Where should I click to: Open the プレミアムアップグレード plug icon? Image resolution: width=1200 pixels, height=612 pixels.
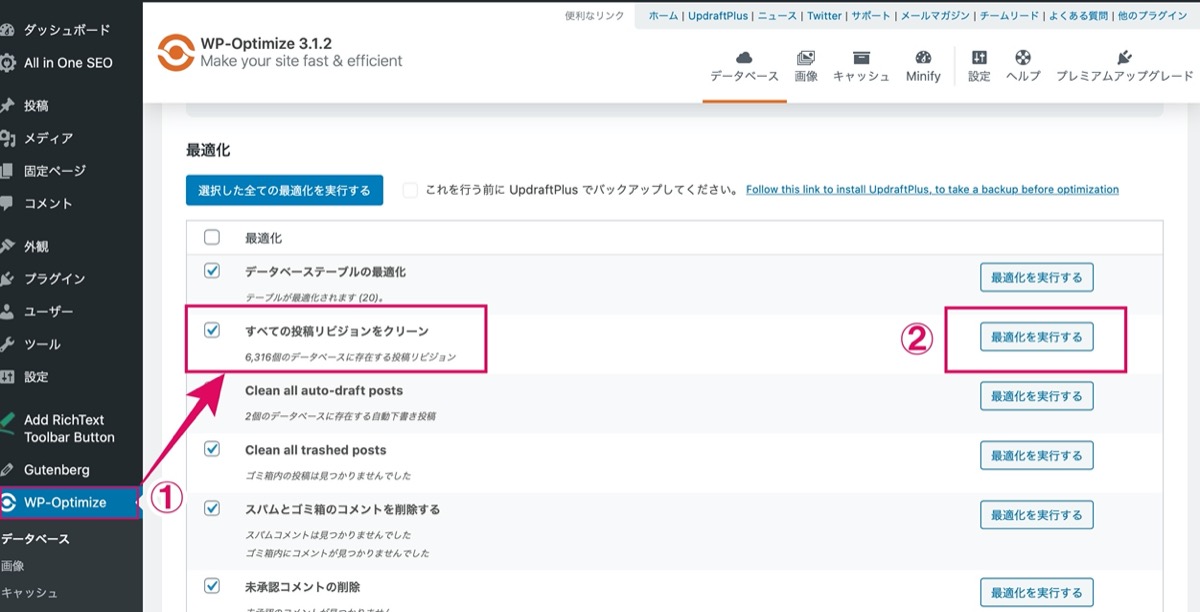(x=1124, y=57)
